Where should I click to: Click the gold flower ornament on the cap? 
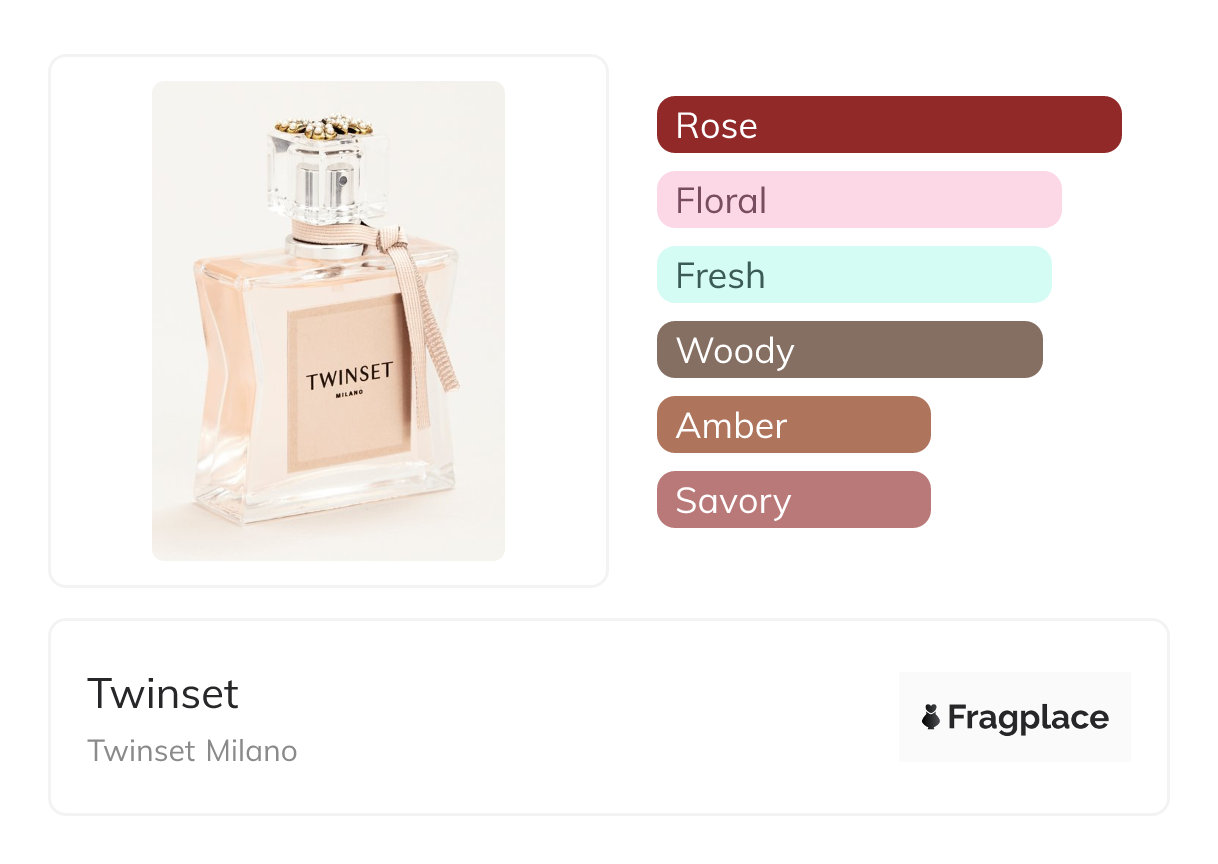coord(323,126)
